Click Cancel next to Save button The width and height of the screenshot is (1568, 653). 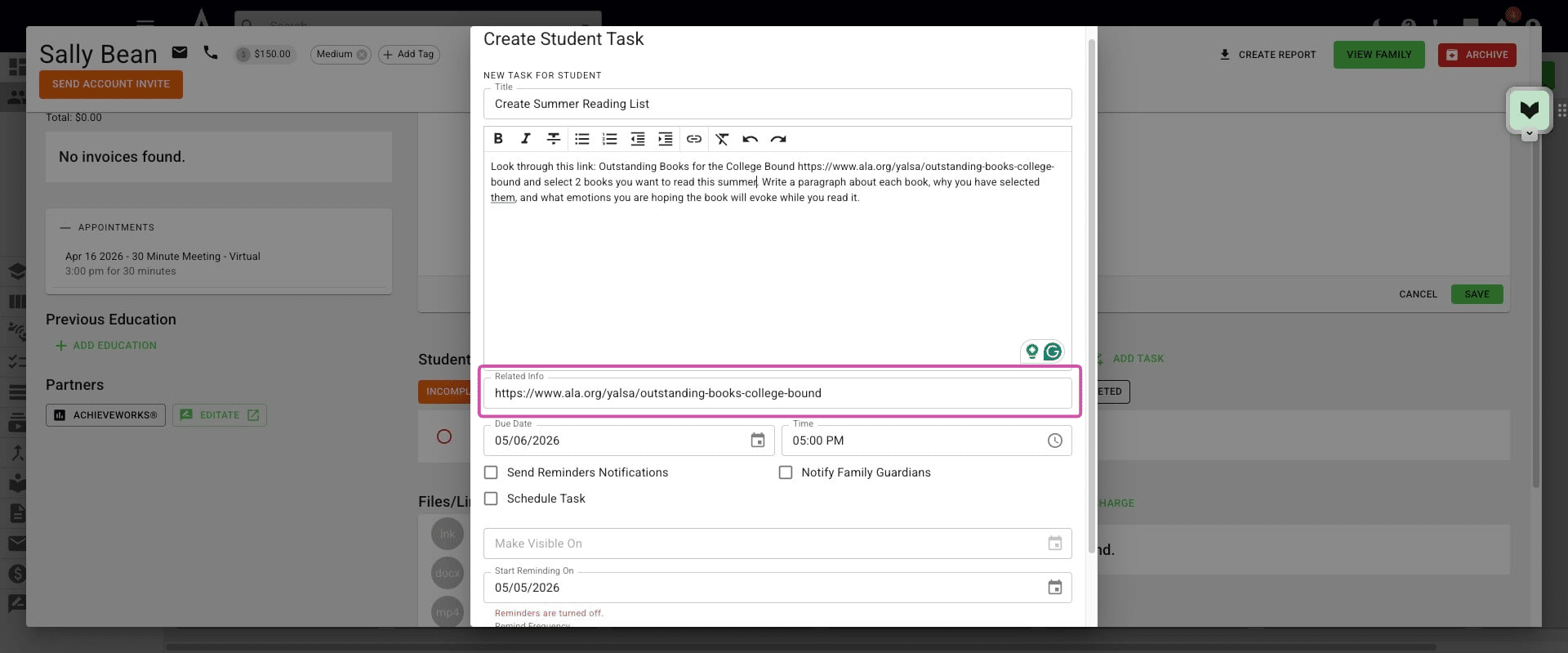tap(1418, 294)
